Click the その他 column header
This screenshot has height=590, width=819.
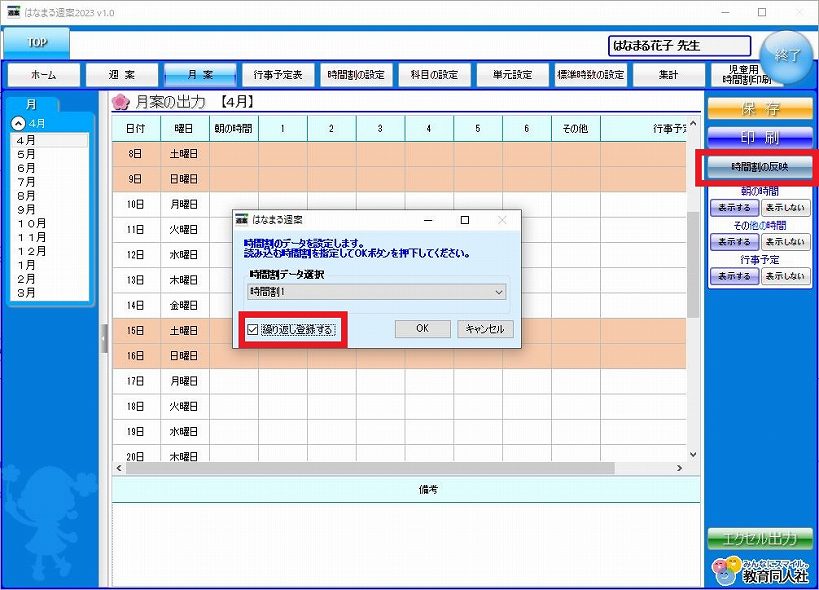coord(576,128)
